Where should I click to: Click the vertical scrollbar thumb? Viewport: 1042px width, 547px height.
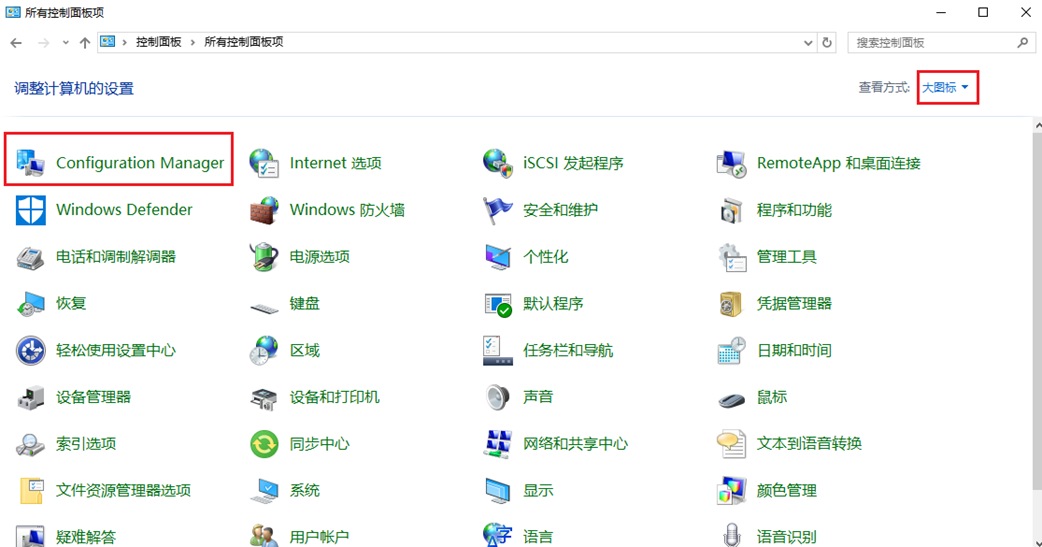tap(1037, 312)
